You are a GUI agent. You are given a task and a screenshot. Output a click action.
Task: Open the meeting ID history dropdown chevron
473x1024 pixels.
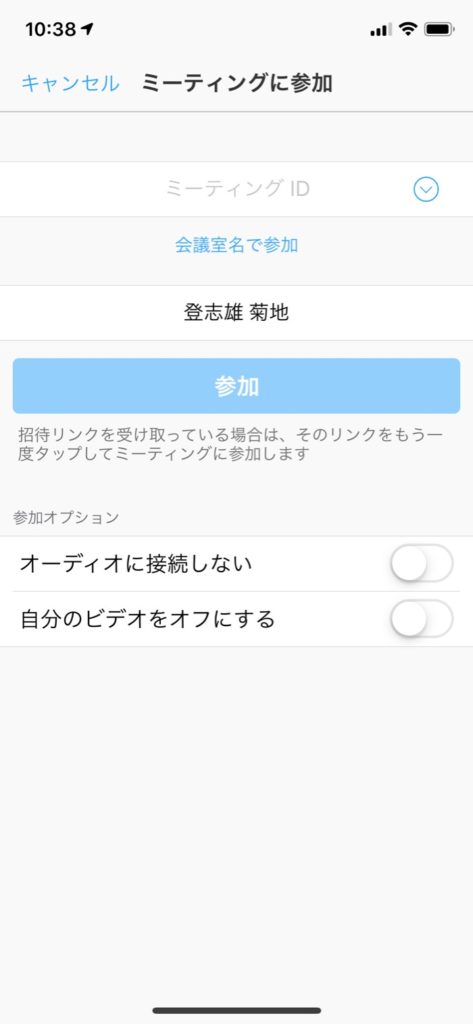[x=426, y=189]
